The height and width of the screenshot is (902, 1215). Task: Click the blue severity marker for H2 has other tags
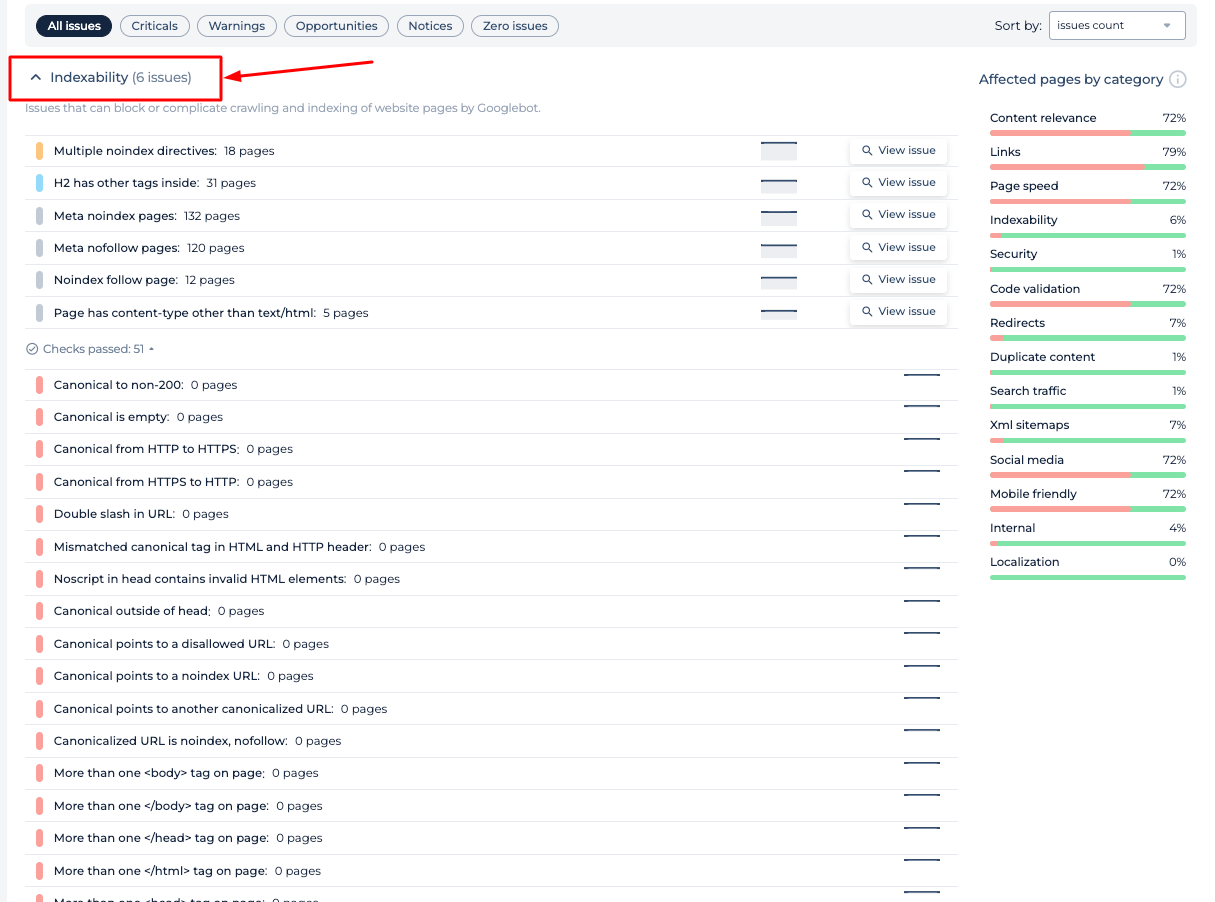tap(39, 183)
